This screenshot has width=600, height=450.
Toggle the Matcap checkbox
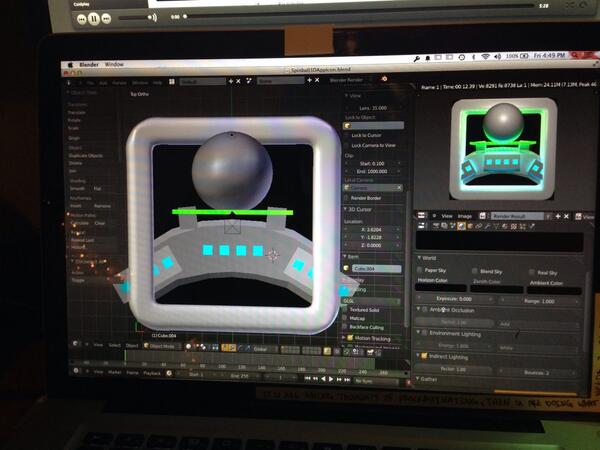tap(345, 318)
